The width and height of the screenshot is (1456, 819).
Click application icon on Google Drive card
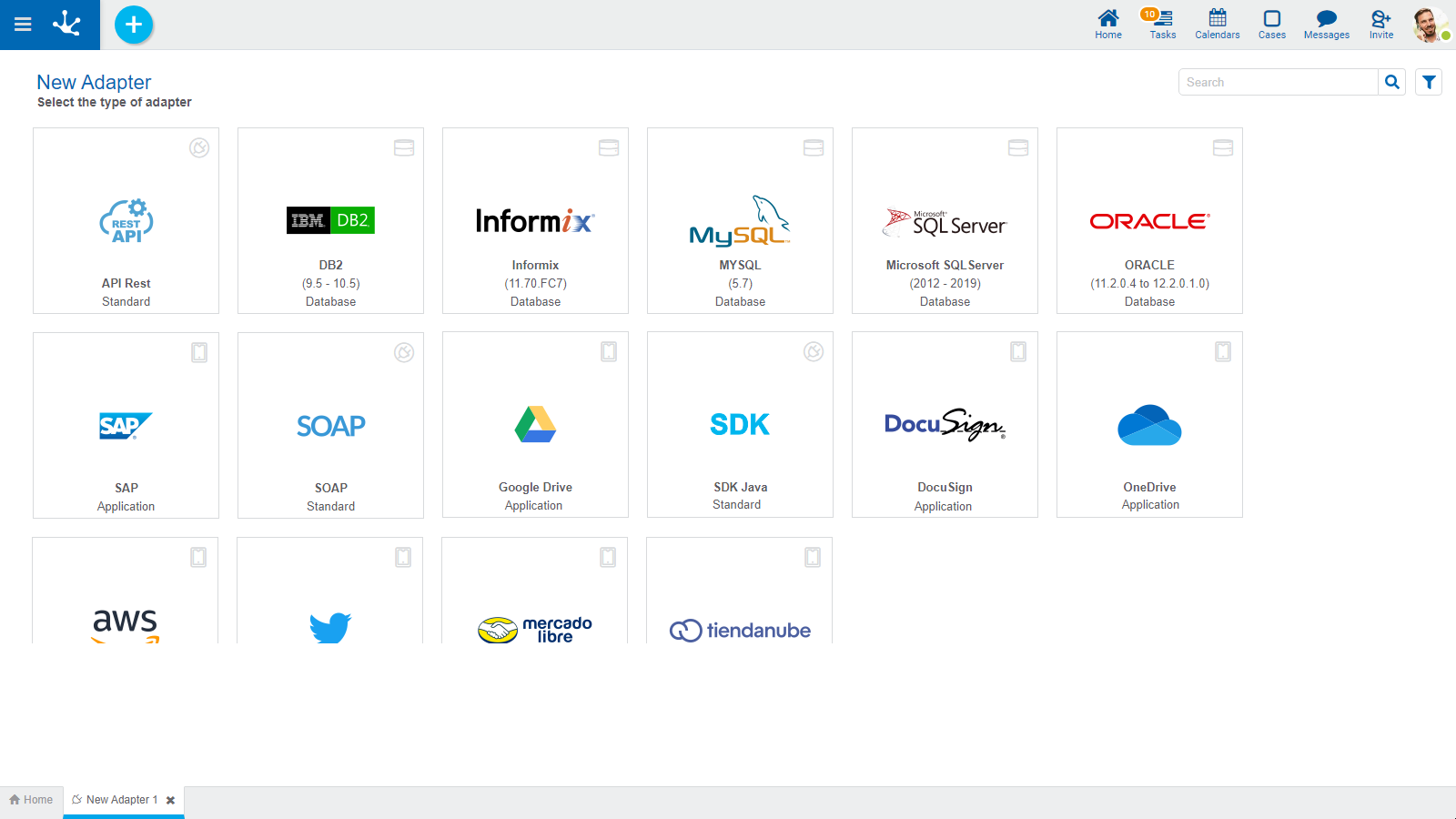coord(609,351)
